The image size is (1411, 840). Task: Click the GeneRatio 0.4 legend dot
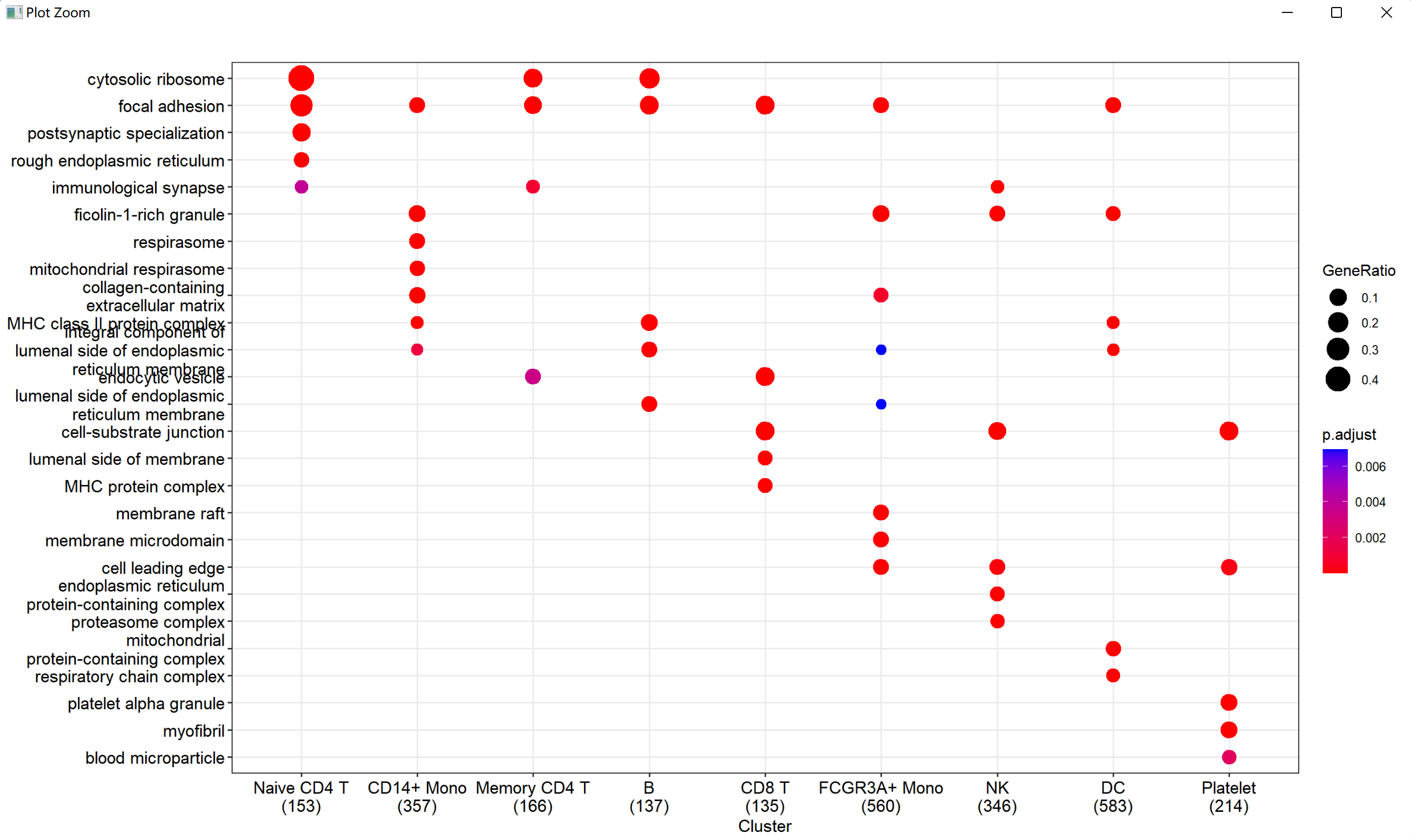pos(1338,380)
